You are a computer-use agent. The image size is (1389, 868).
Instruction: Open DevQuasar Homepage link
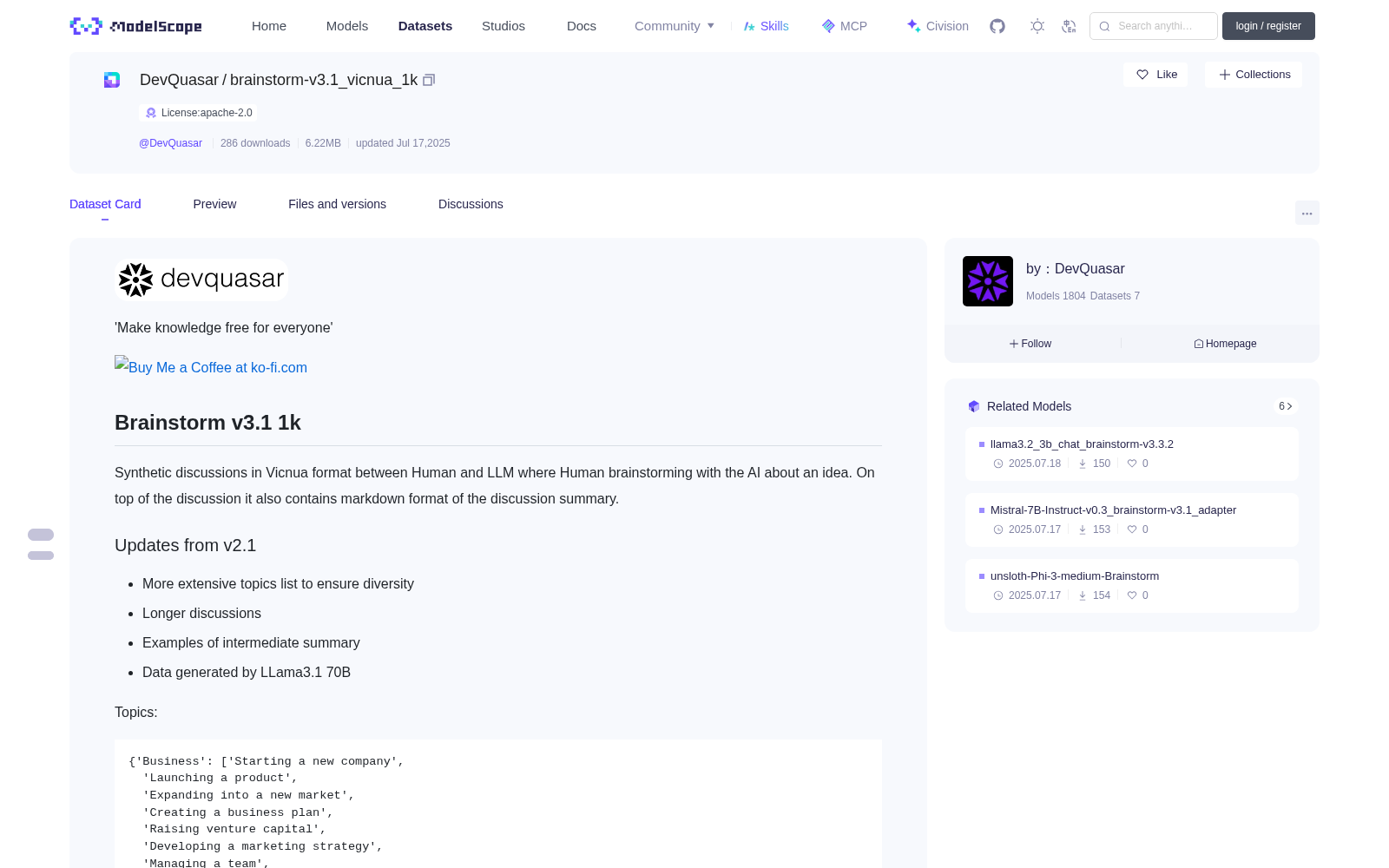1225,344
